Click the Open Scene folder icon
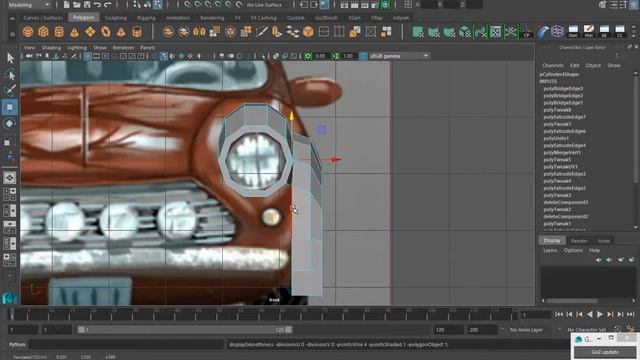 coord(77,4)
